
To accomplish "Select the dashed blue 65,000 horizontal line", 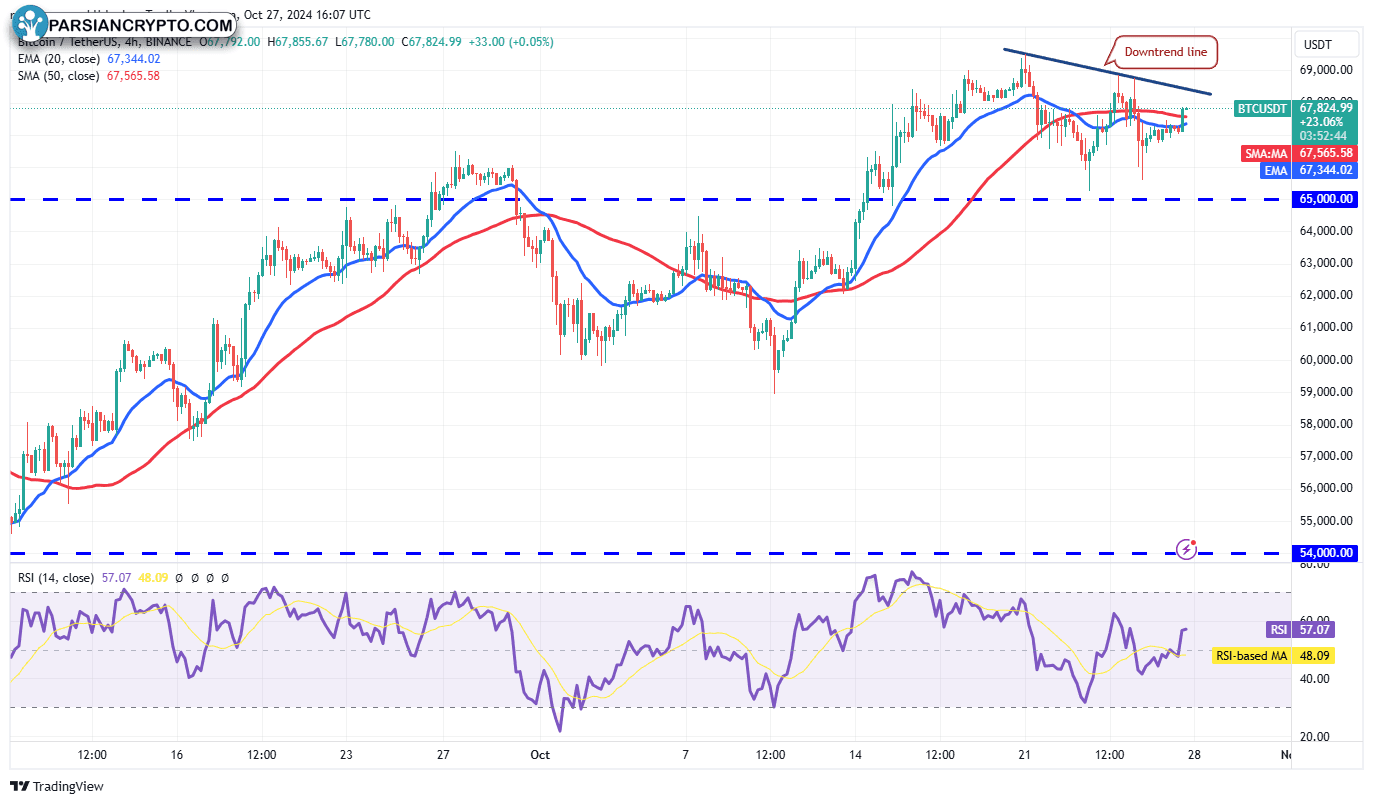I will click(650, 199).
